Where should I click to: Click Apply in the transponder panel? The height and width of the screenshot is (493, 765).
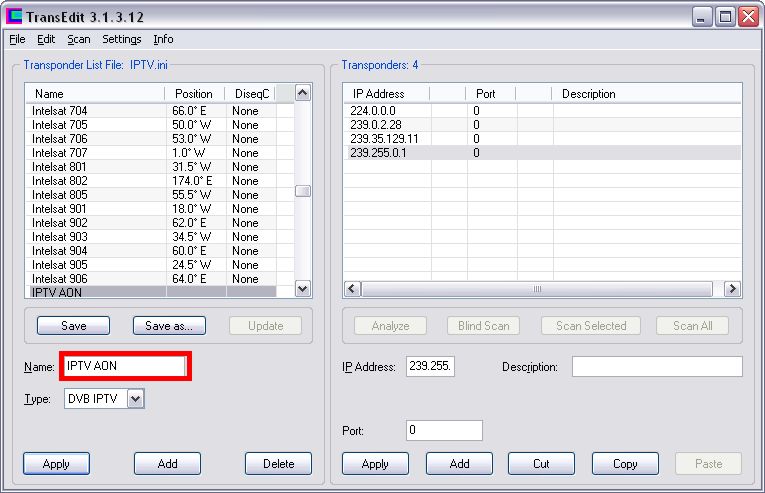[375, 464]
